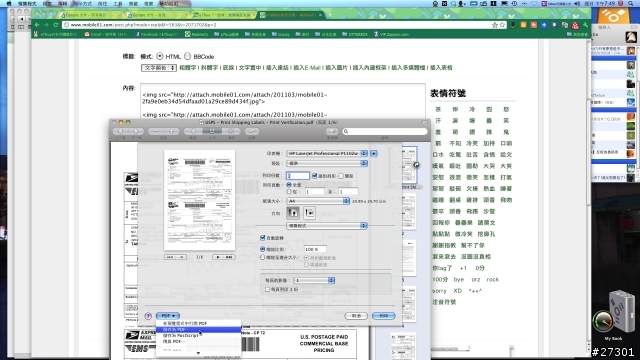The height and width of the screenshot is (360, 640).
Task: Click the blue Print button in dialog
Action: [383, 316]
